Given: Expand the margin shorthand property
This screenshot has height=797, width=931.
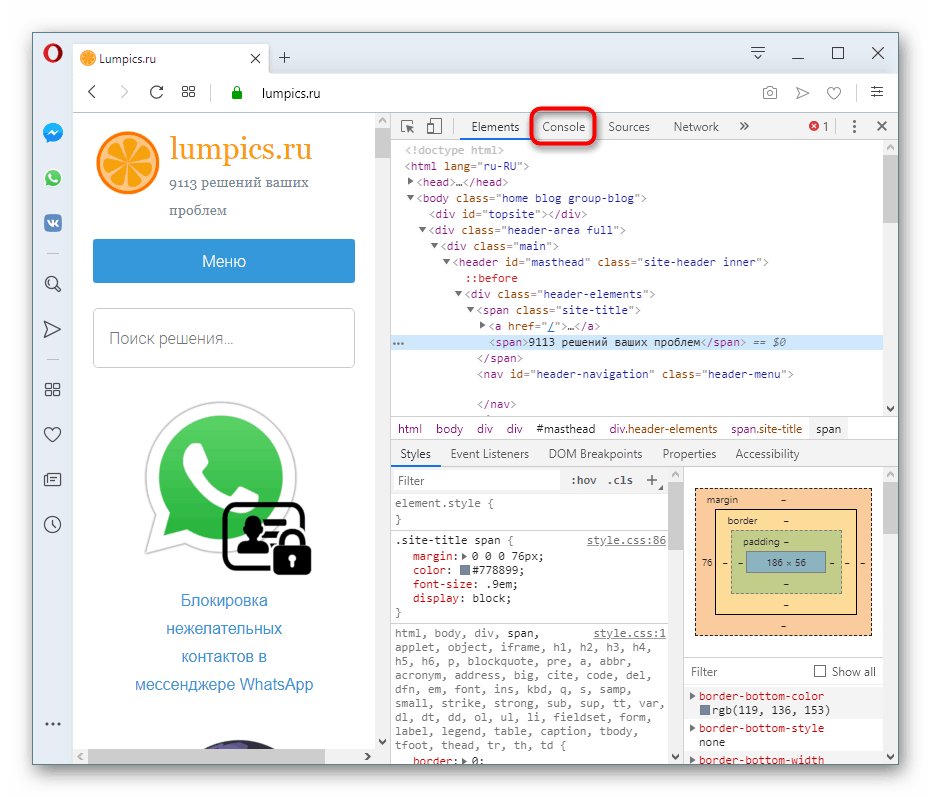Looking at the screenshot, I should 464,556.
